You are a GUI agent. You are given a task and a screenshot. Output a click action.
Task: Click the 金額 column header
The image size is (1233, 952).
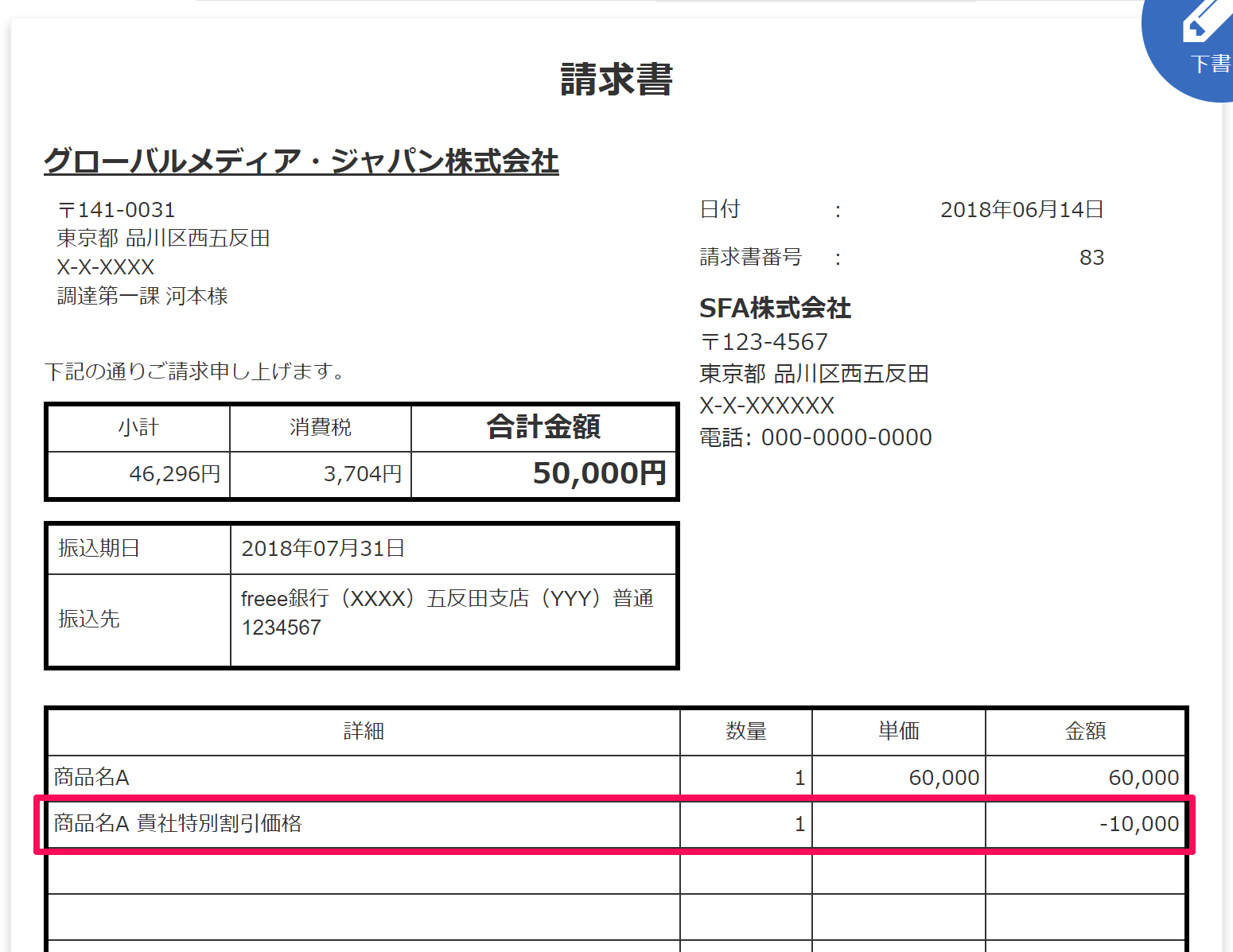pos(1086,732)
